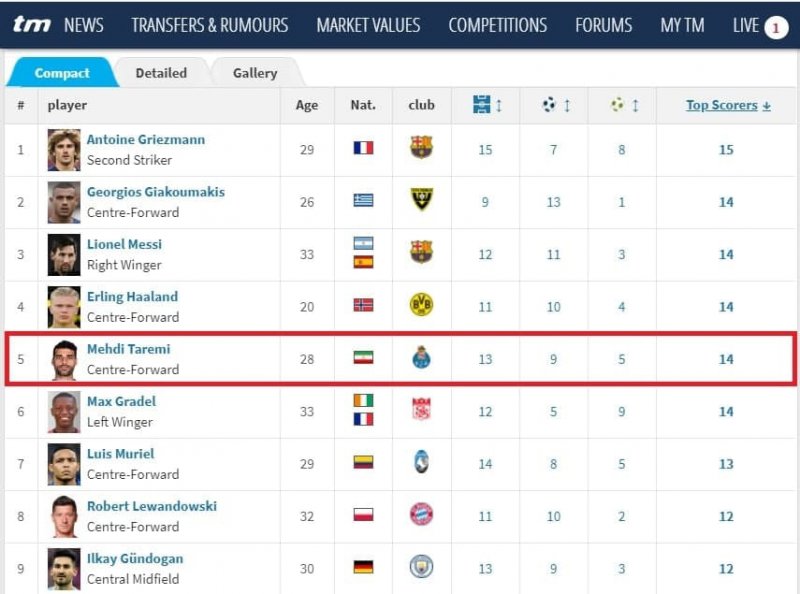Open the LIVE notification badge
Screen dimensions: 800x594
777,27
